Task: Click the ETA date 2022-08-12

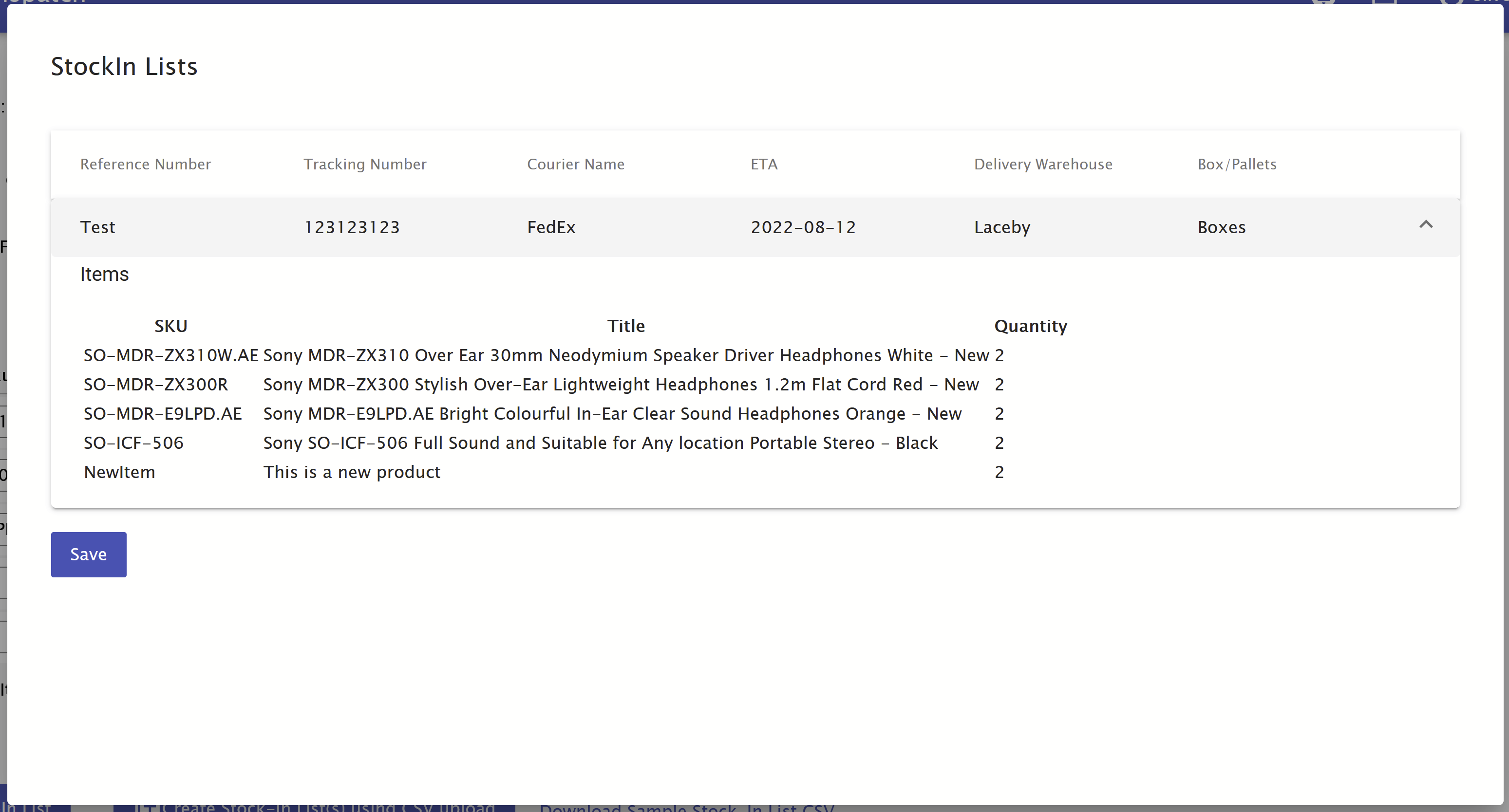Action: point(803,227)
